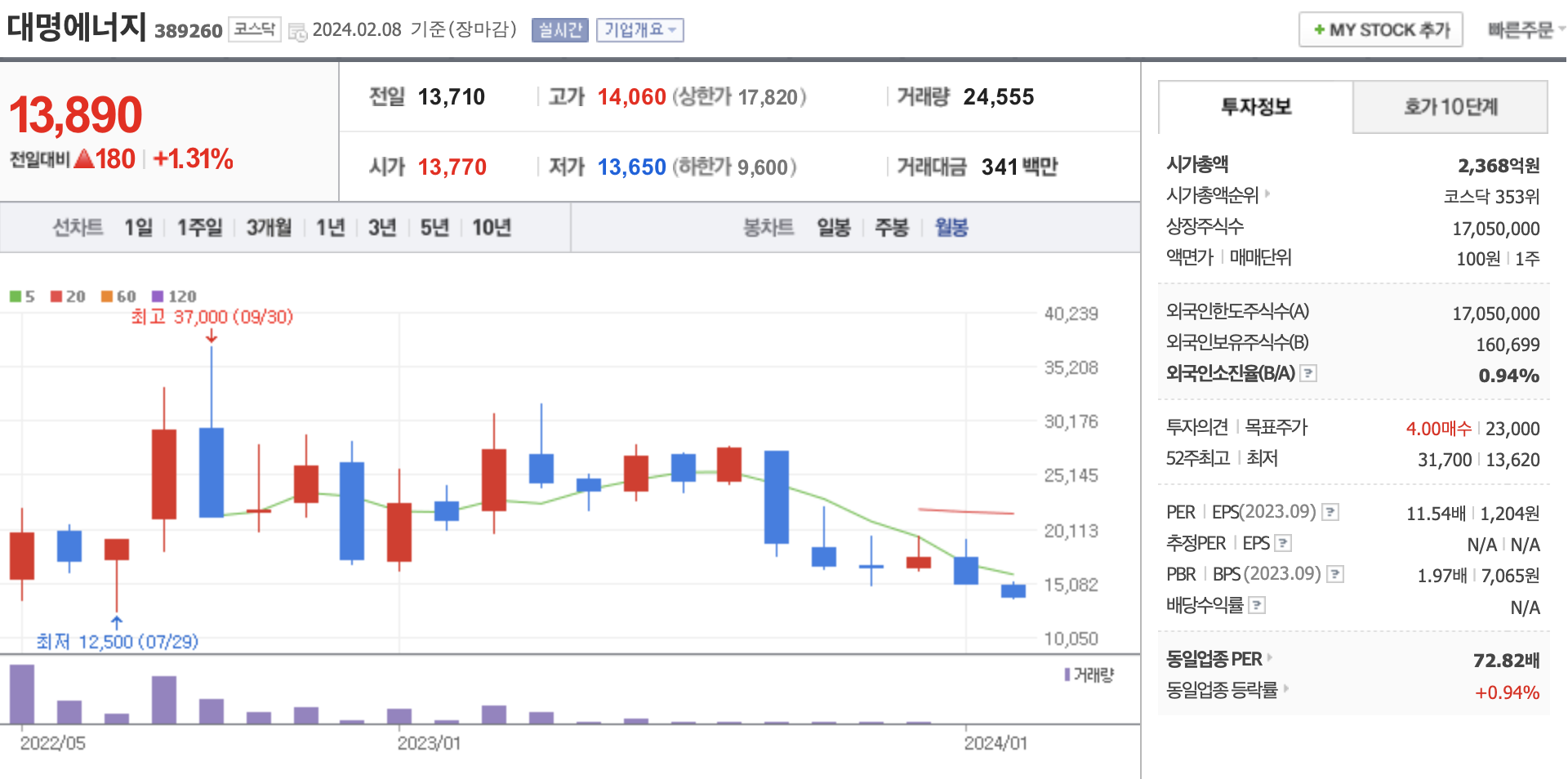Click the calendar icon beside 2024.02.08 date
Screen dimensions: 1568x779
298,32
